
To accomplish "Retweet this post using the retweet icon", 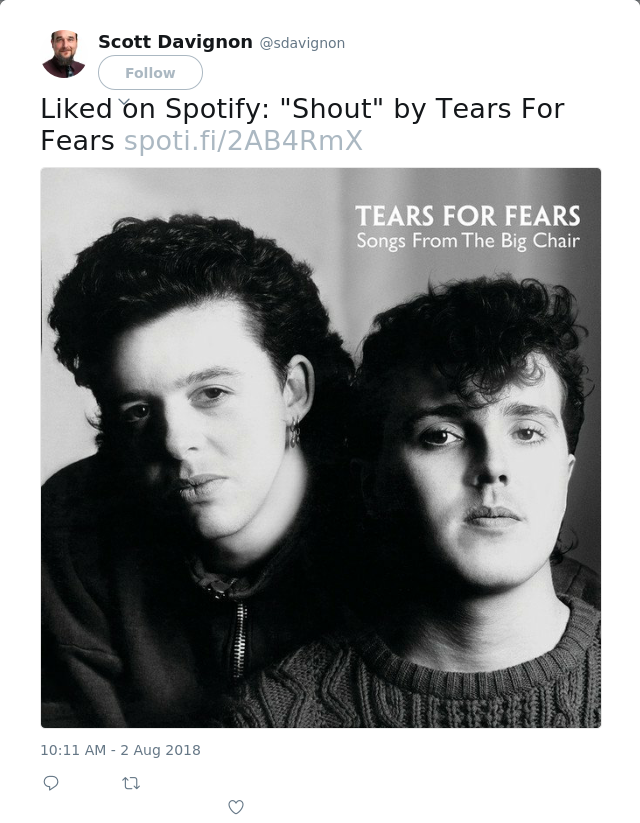I will click(x=131, y=783).
